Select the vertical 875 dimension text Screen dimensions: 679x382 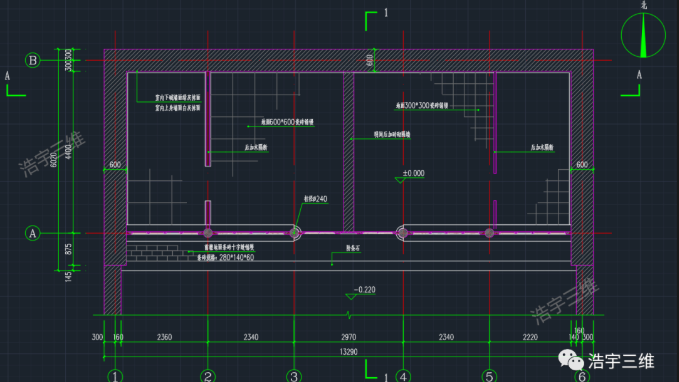(x=68, y=249)
